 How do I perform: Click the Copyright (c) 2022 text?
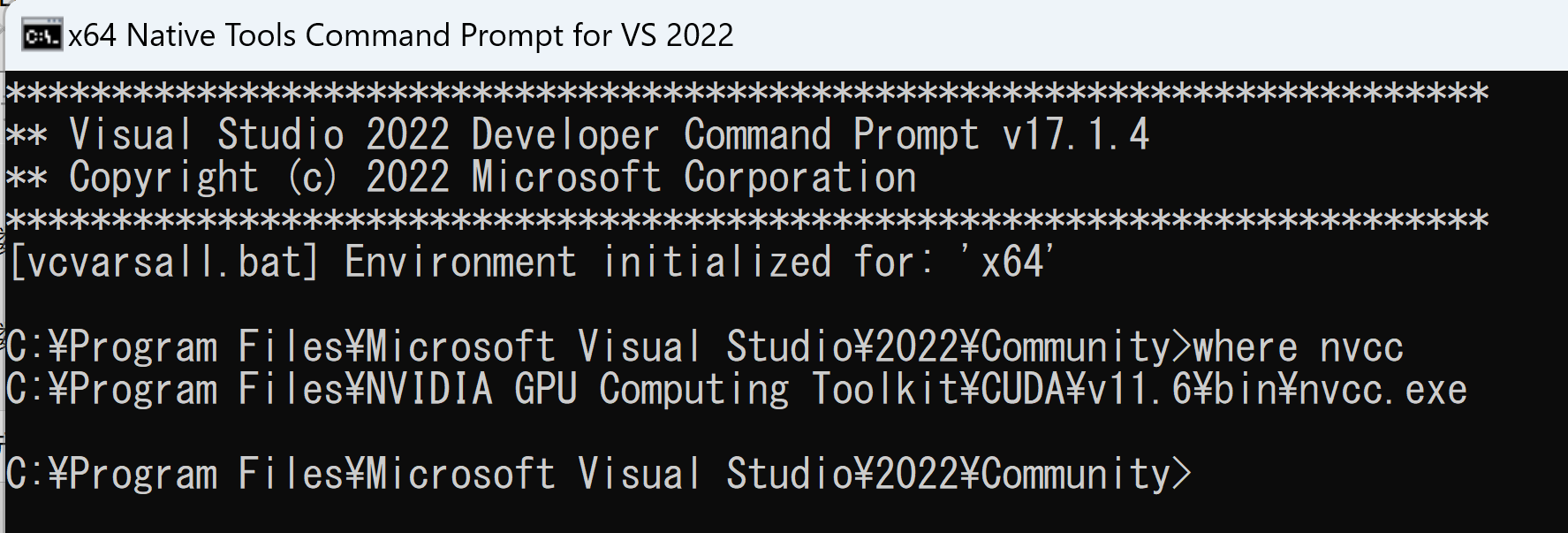pyautogui.click(x=260, y=178)
